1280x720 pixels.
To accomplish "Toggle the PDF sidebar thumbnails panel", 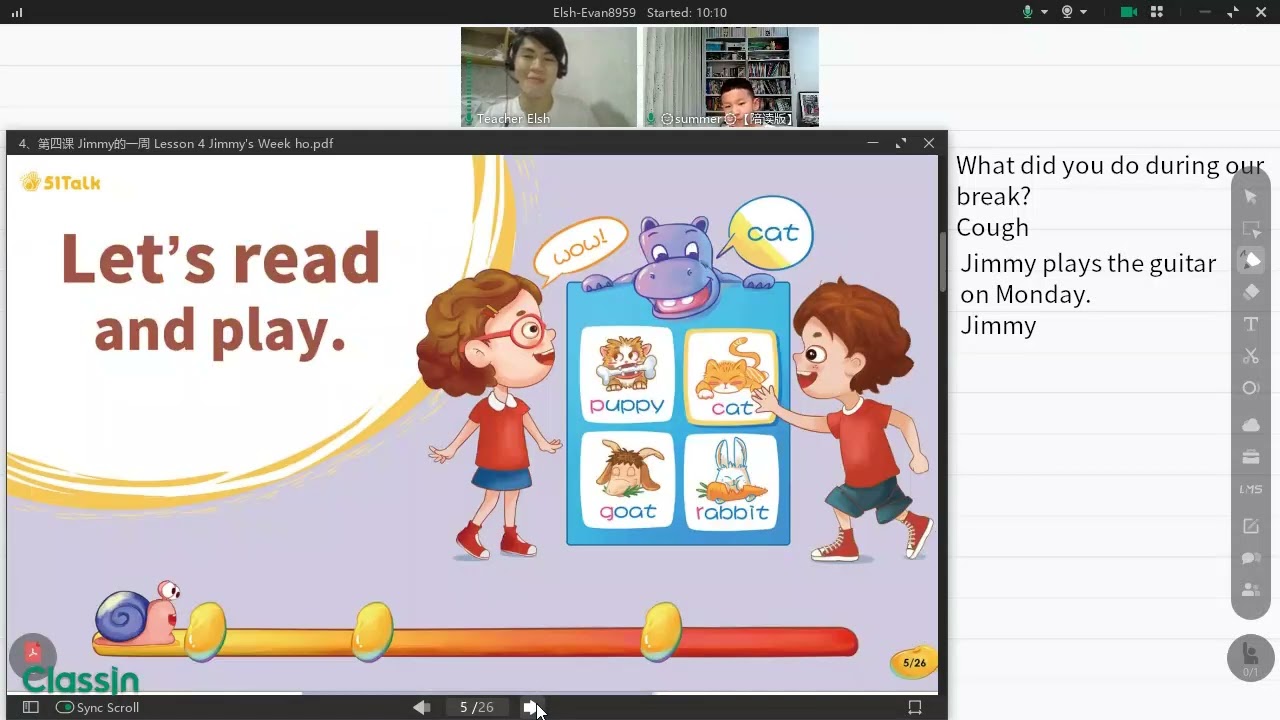I will click(x=30, y=707).
